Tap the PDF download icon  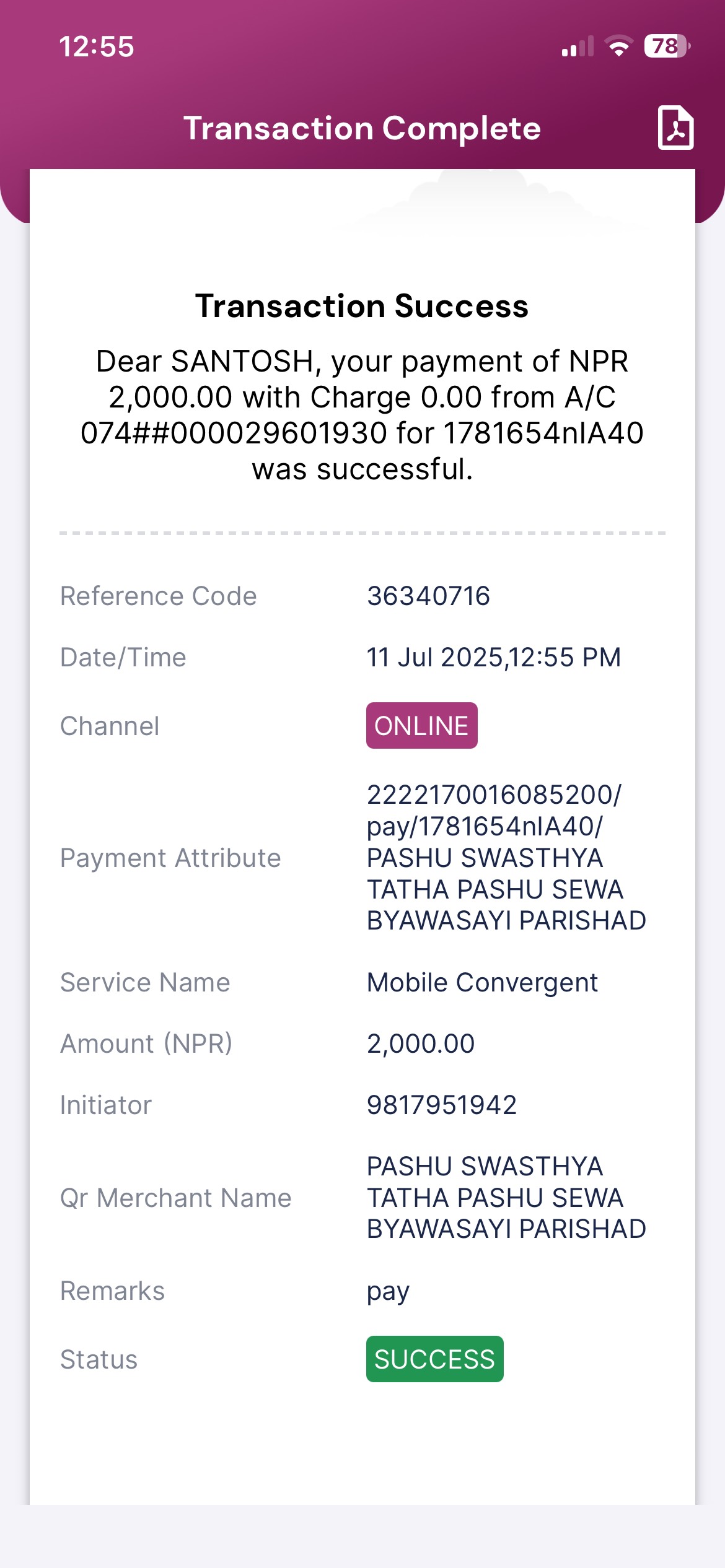click(x=675, y=128)
